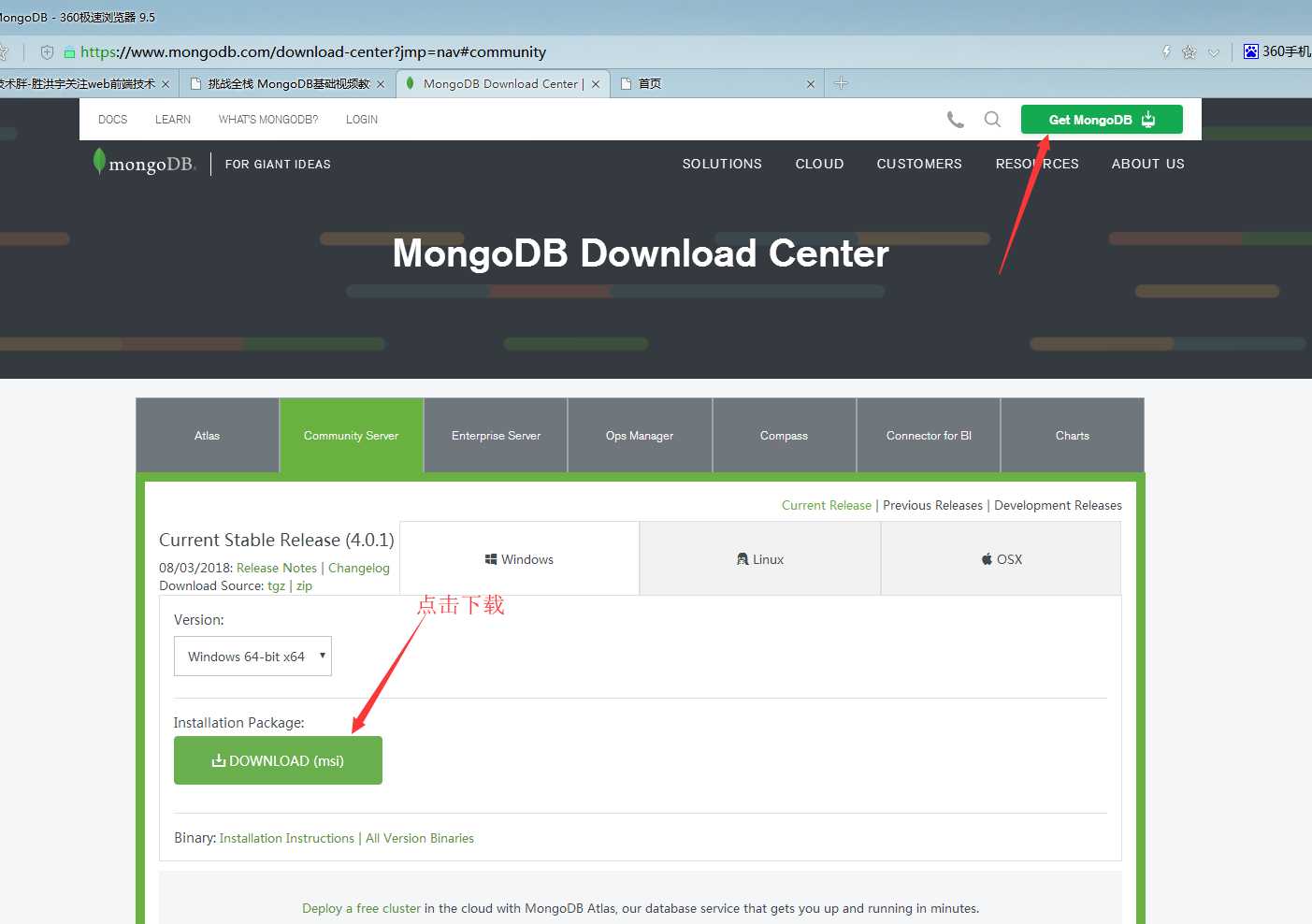Screen dimensions: 1312x924
Task: Switch to the 挑战全栈 MongoDB基础视频教 tab
Action: (x=287, y=83)
